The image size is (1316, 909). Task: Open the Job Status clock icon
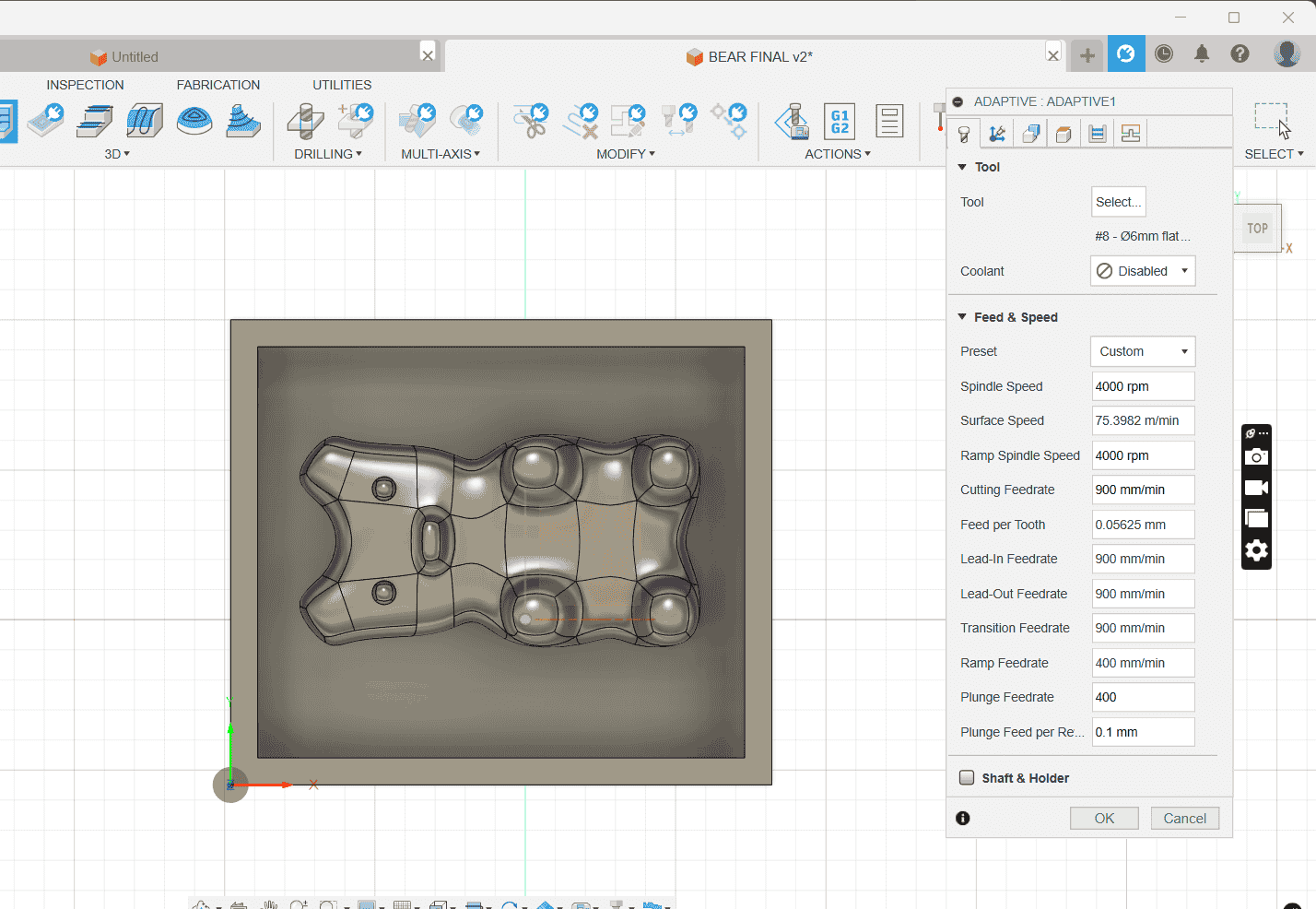[1164, 53]
